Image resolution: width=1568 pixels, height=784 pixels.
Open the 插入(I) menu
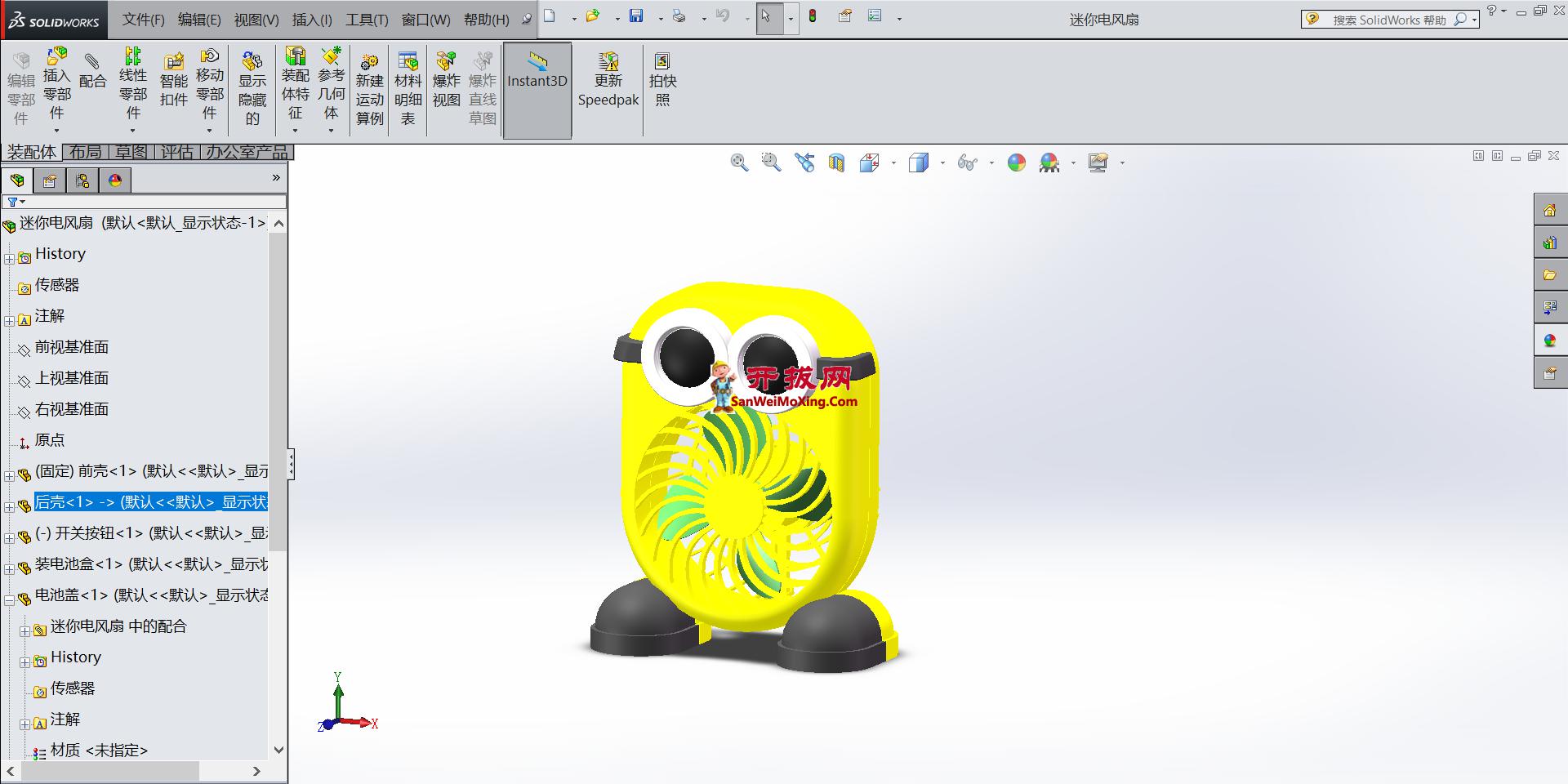pyautogui.click(x=312, y=19)
